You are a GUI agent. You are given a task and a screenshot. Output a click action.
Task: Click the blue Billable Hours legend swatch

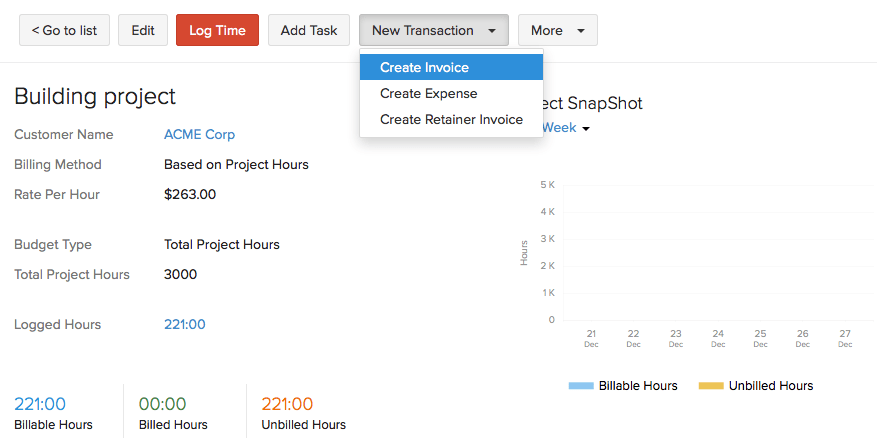click(581, 386)
